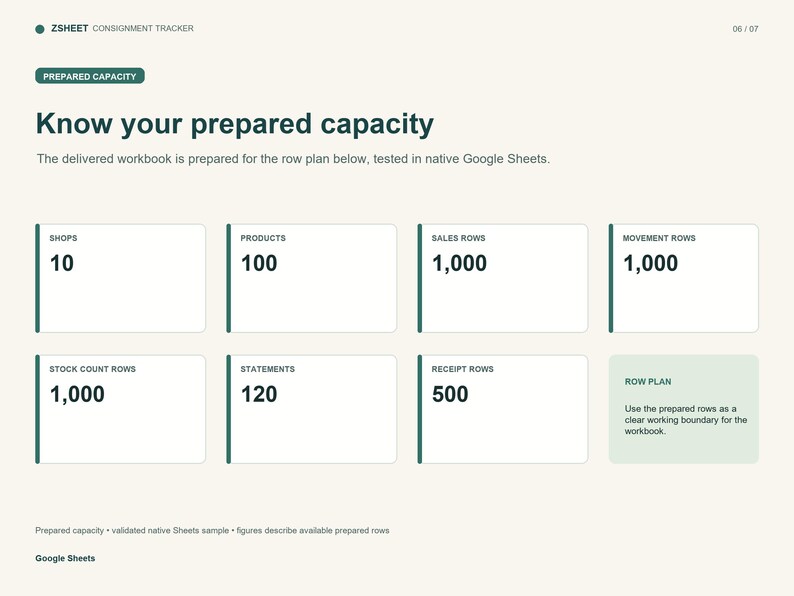Click the footer line about validated native Sheets sample
794x596 pixels.
212,530
